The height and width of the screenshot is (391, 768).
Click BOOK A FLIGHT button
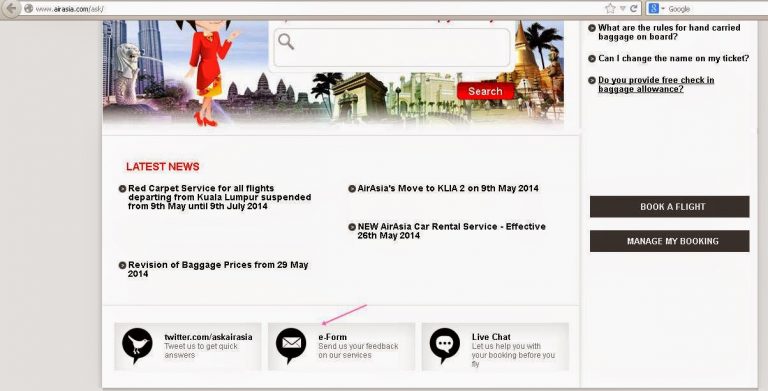pos(670,207)
